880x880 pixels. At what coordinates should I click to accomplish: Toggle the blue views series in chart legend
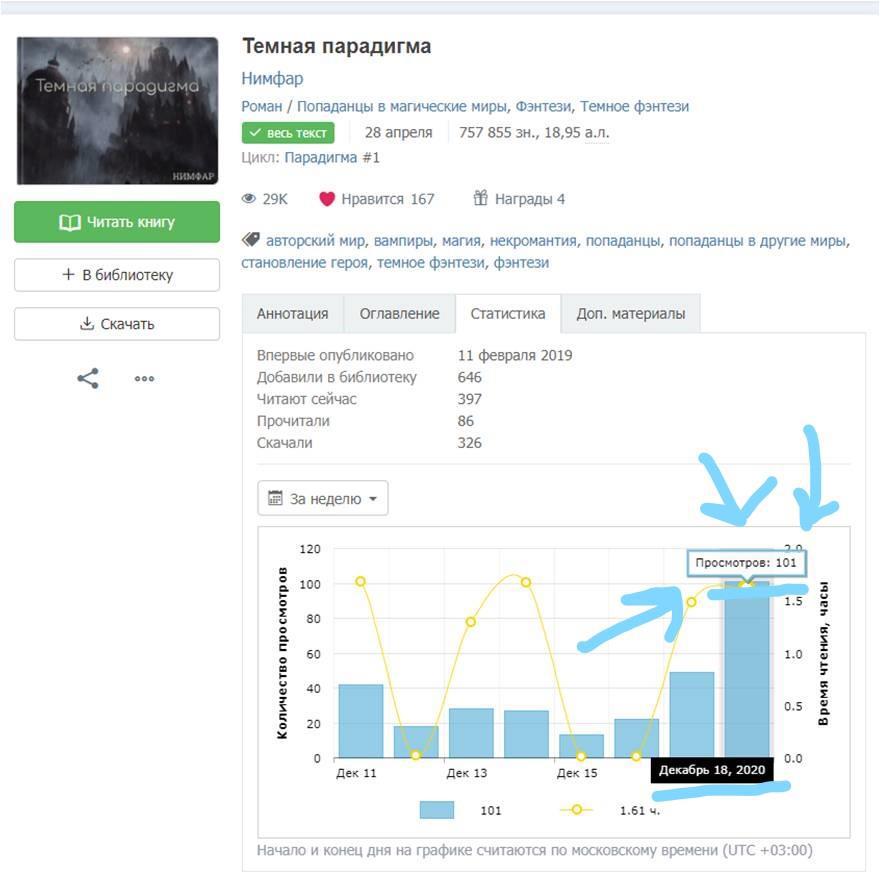coord(436,810)
